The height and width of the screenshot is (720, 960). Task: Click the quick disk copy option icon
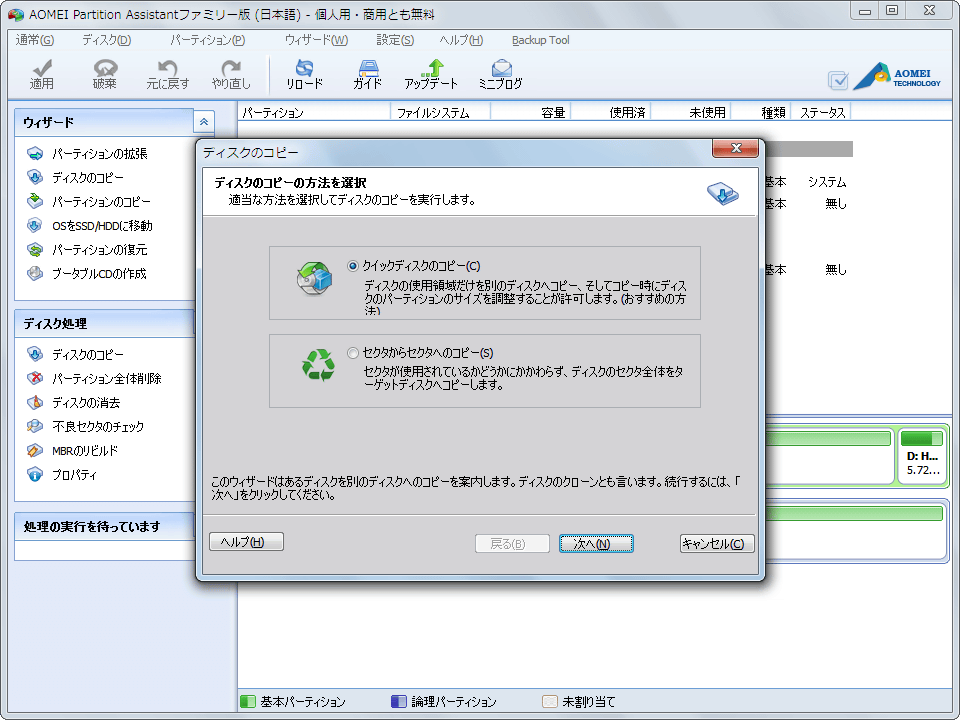click(x=314, y=278)
